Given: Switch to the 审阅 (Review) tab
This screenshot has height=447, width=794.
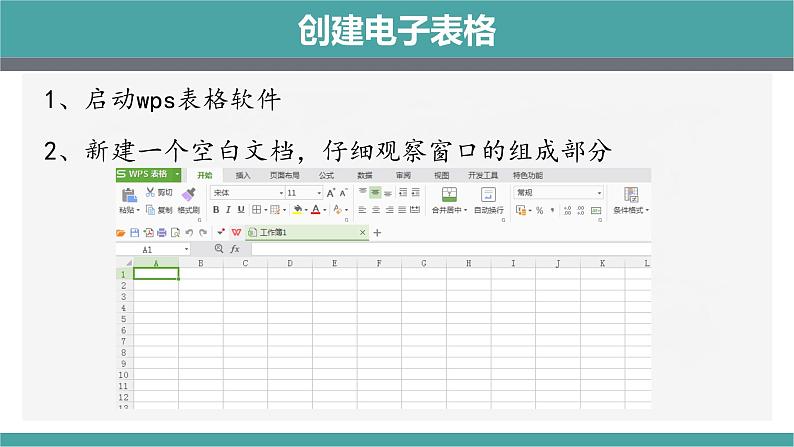Looking at the screenshot, I should pyautogui.click(x=404, y=175).
